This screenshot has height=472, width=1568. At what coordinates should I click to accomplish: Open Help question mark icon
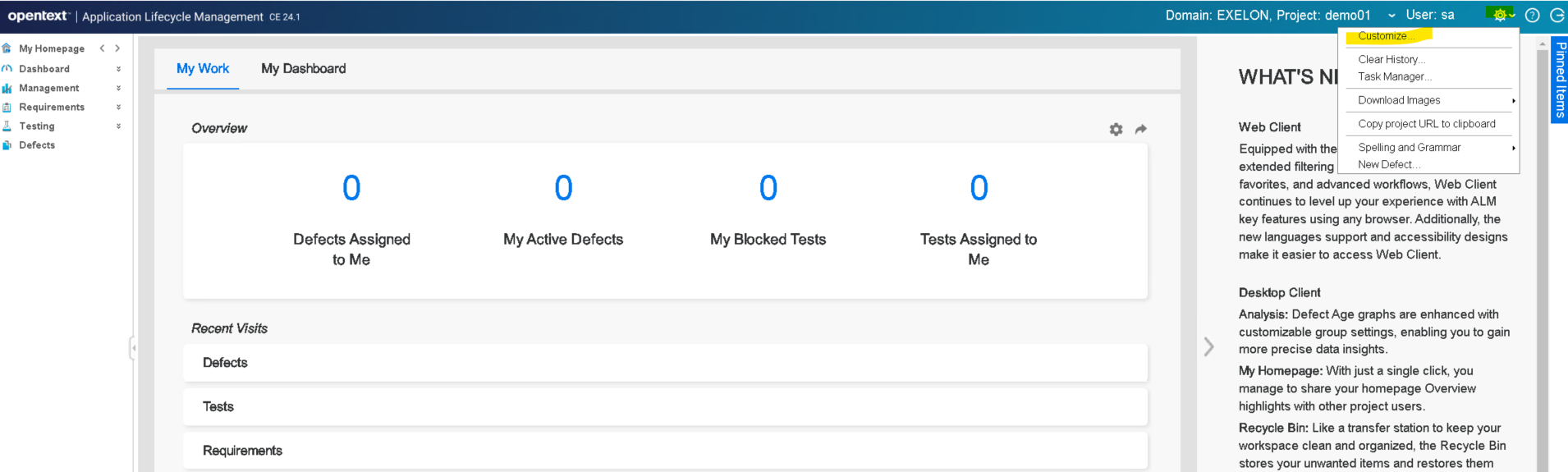click(x=1532, y=15)
